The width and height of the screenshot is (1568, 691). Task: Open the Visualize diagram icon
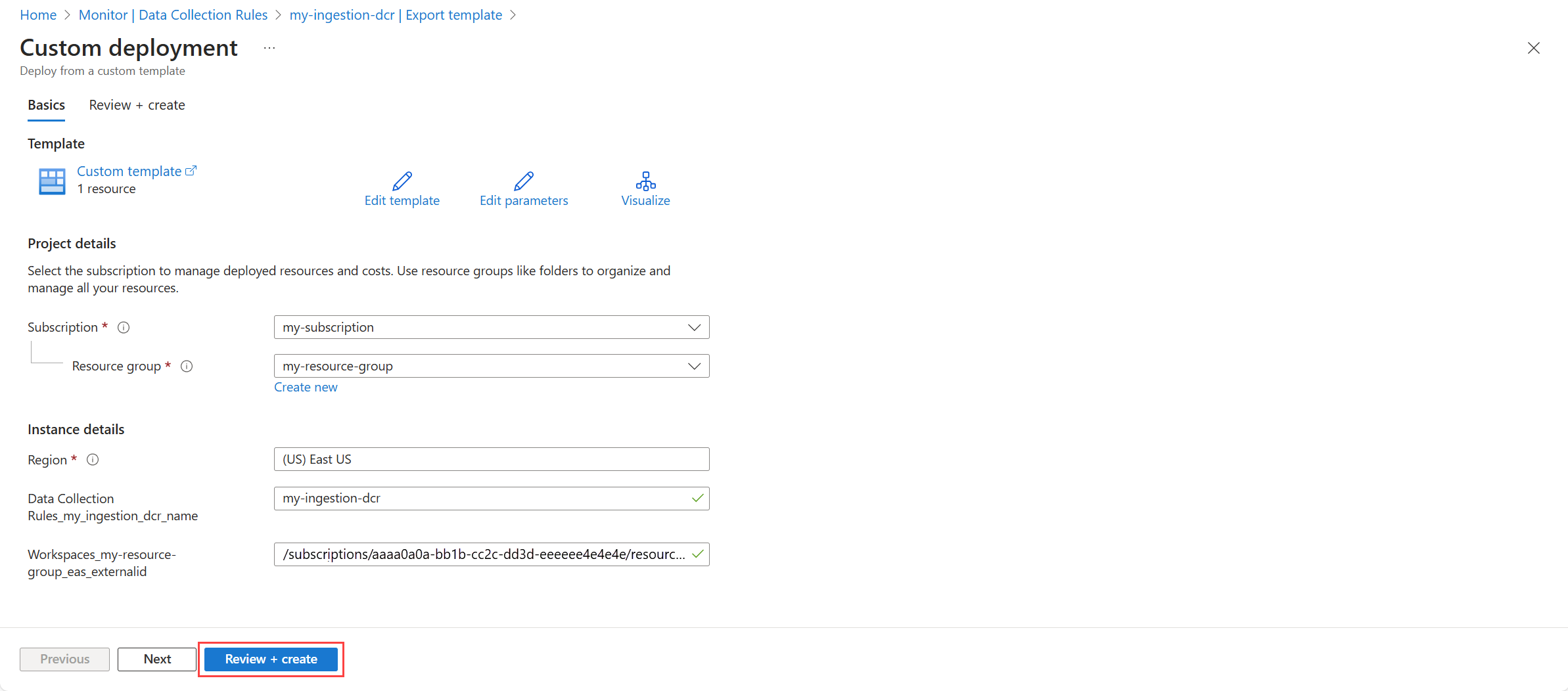click(646, 181)
